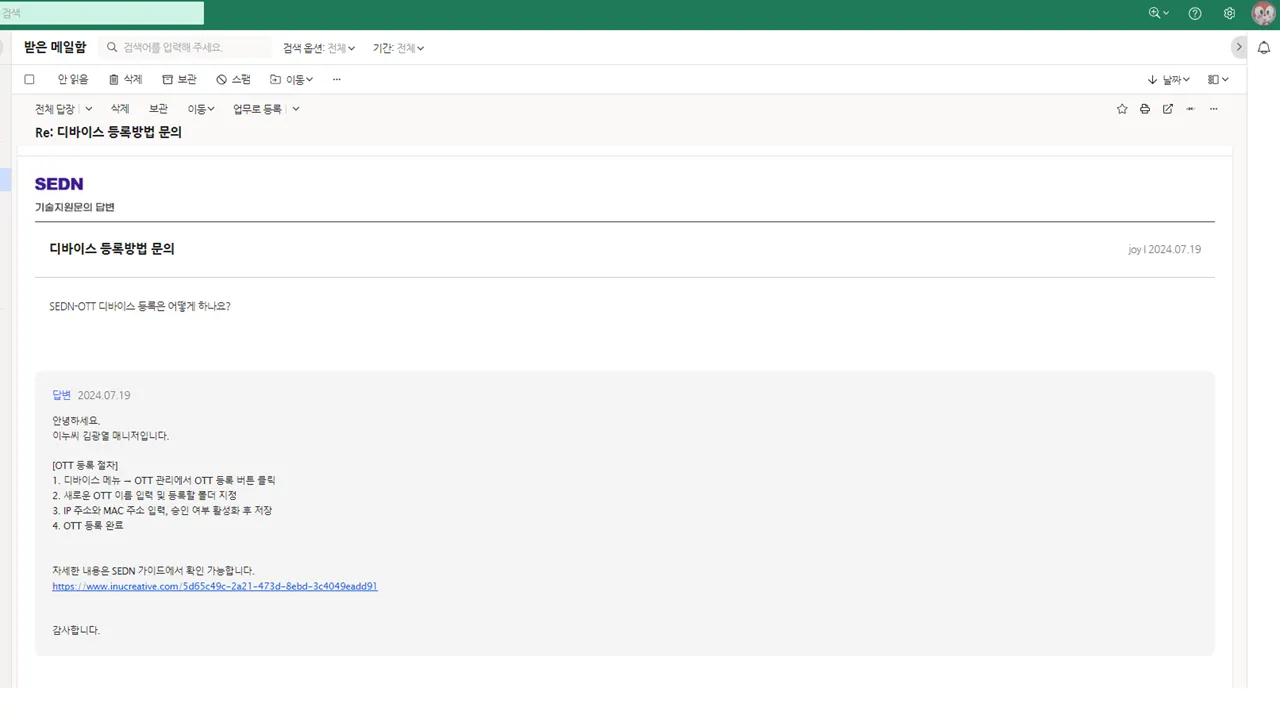Archive using 보관 box icon in list toolbar
1280x720 pixels.
[180, 79]
